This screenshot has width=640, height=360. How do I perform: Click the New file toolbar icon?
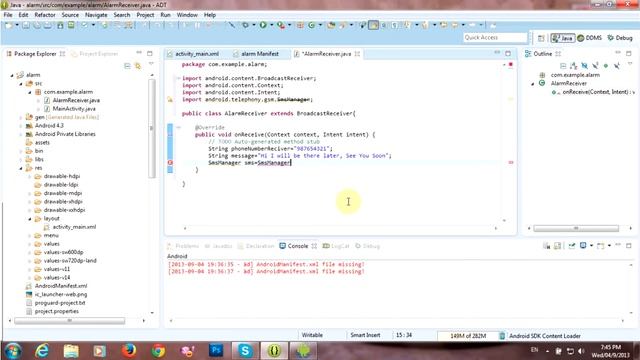pos(8,25)
